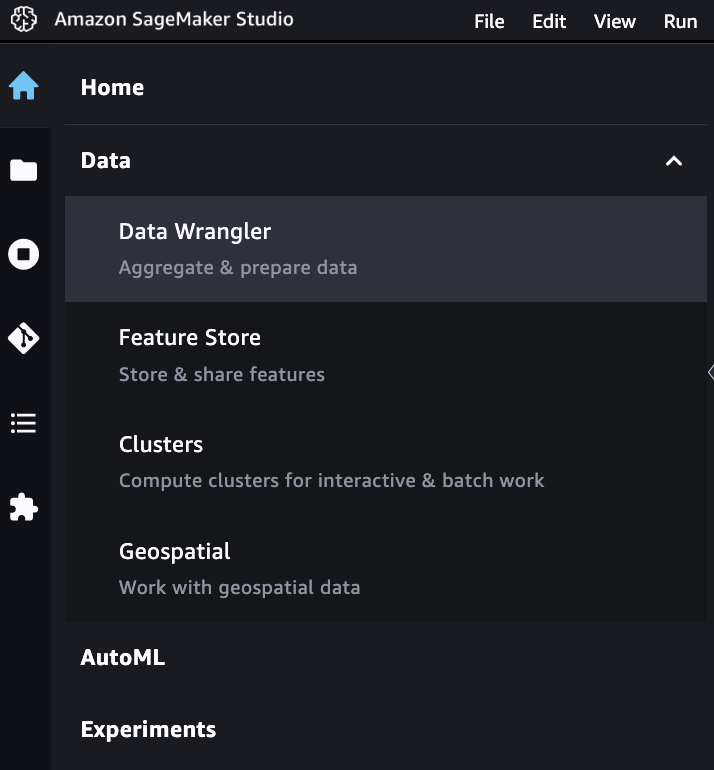Click the SageMaker Studio brain logo

coord(24,20)
